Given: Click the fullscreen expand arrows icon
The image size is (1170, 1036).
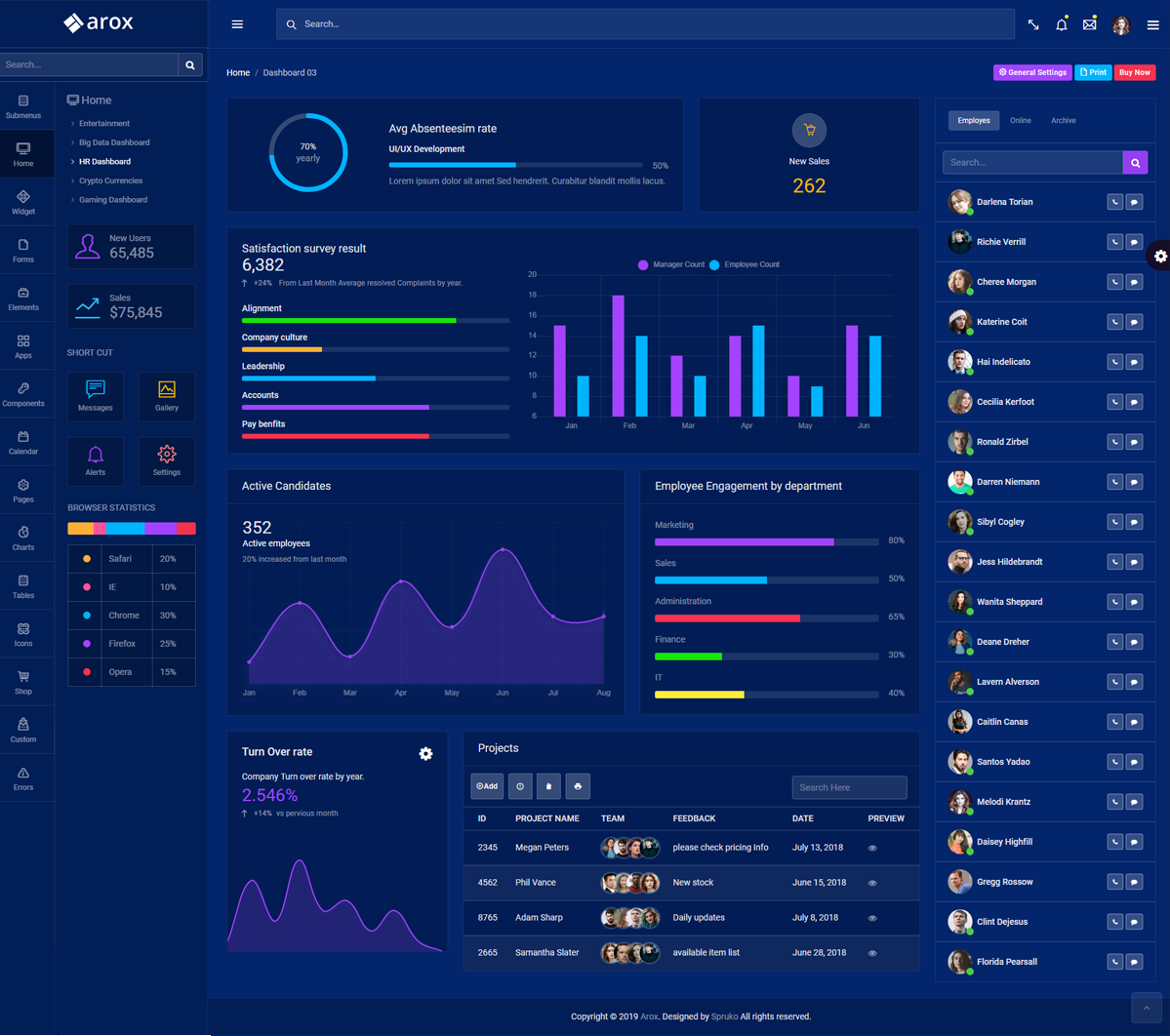Looking at the screenshot, I should 1033,24.
